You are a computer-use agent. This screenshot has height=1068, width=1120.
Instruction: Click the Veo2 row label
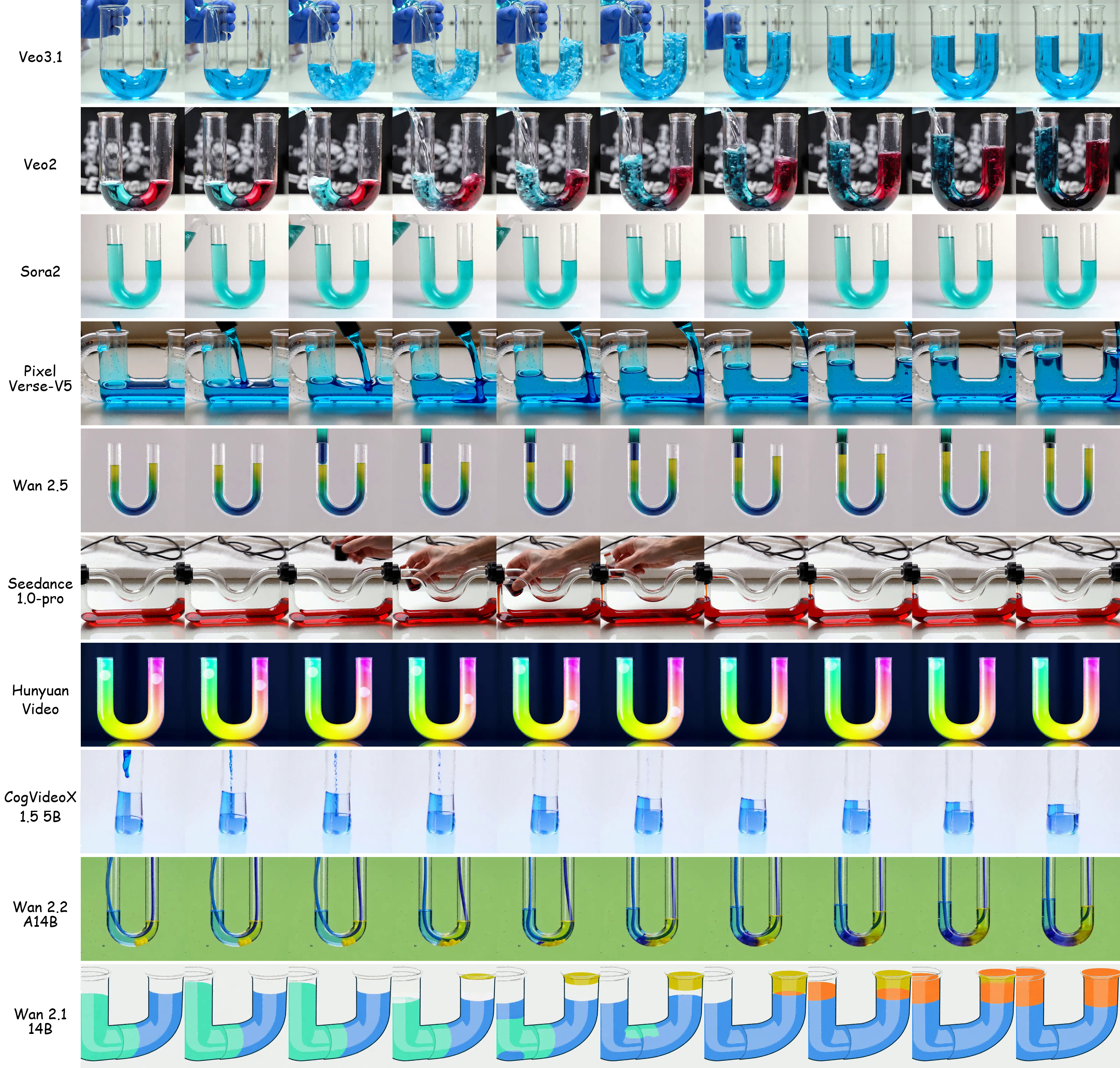[x=40, y=164]
